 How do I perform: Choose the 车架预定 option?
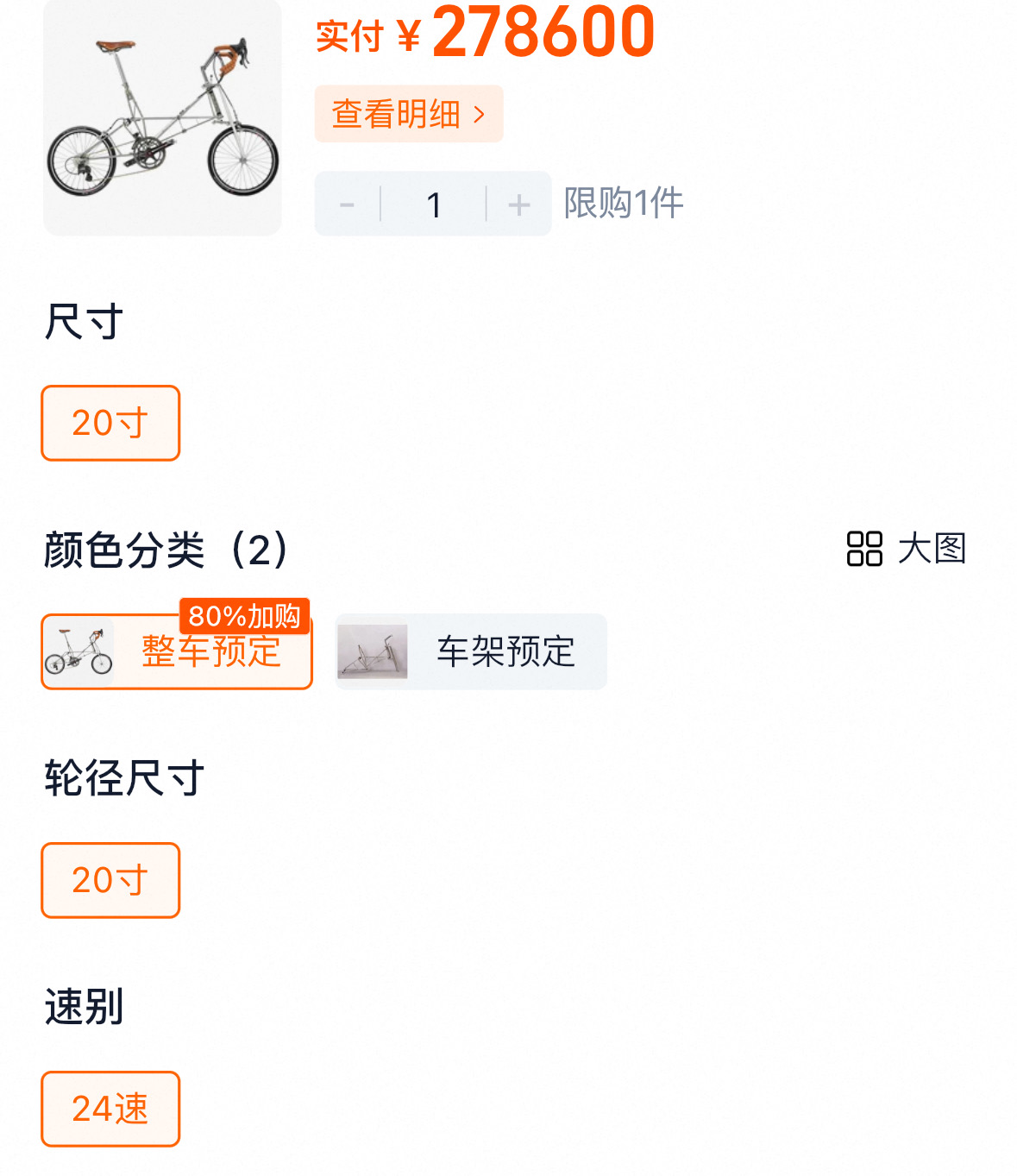[471, 651]
